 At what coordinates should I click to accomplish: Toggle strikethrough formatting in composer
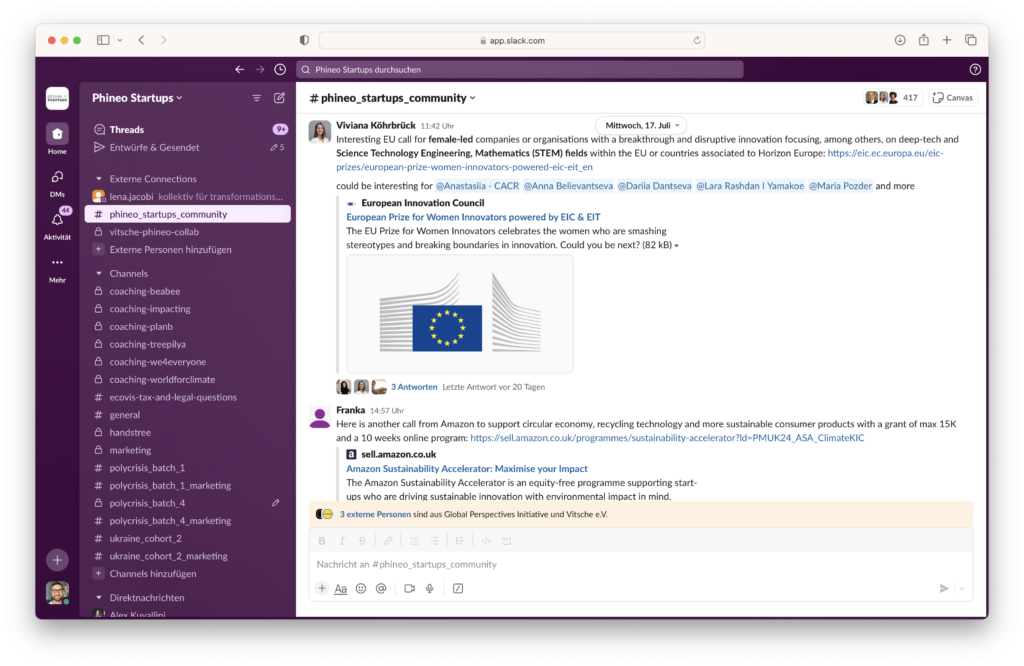pos(362,541)
